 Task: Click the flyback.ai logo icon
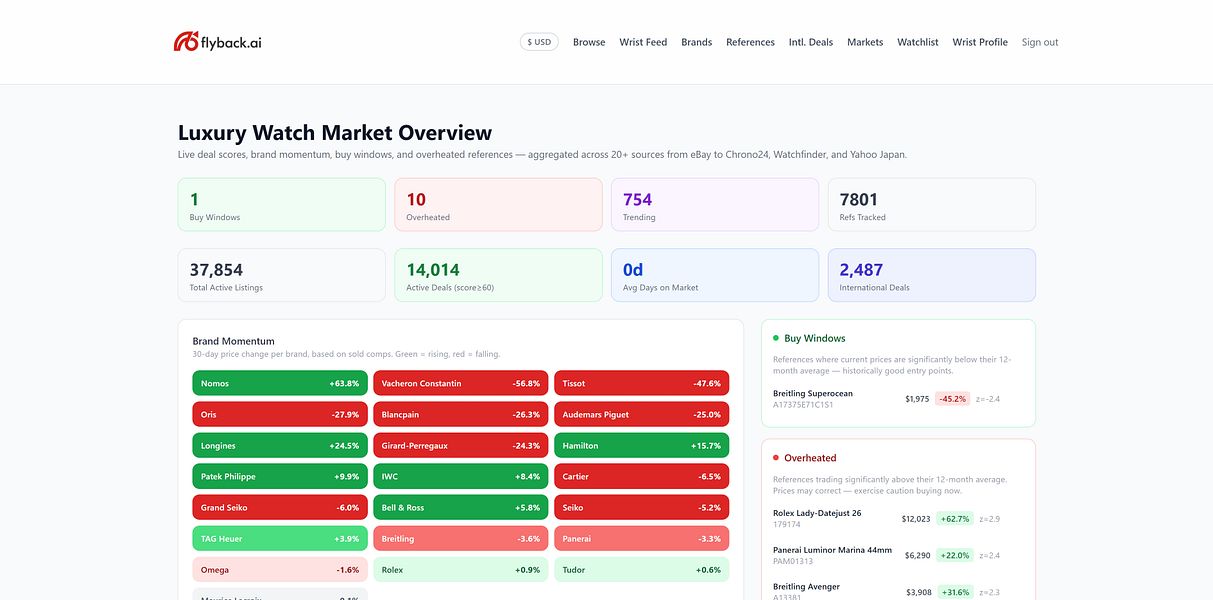click(186, 42)
